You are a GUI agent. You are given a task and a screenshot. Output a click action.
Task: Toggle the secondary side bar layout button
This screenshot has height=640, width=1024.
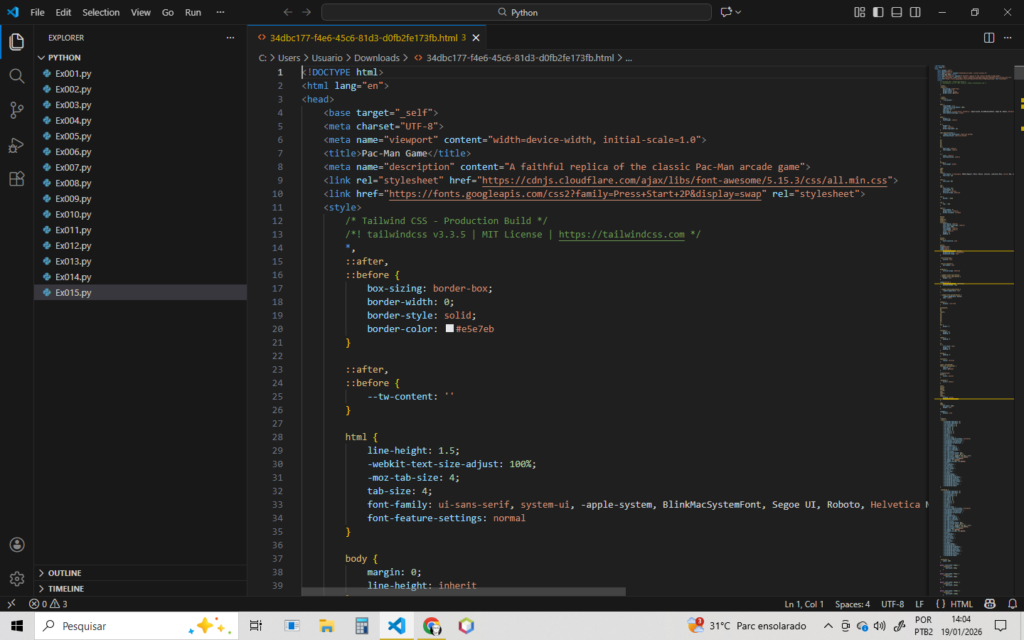click(916, 12)
